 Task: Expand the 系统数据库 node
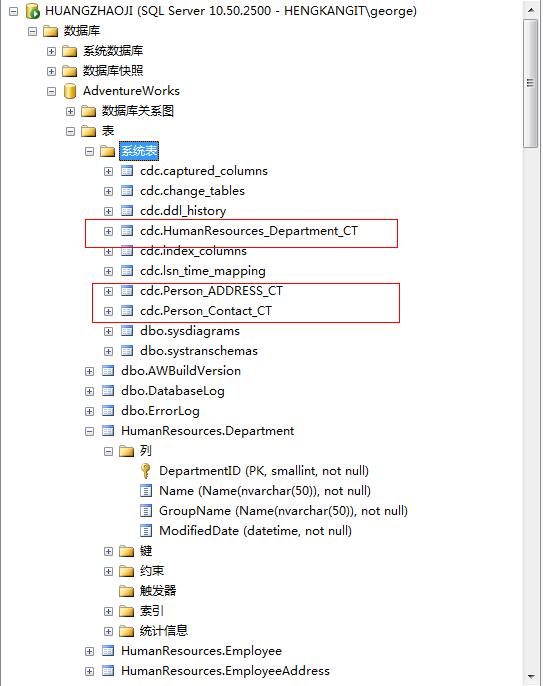tap(52, 52)
